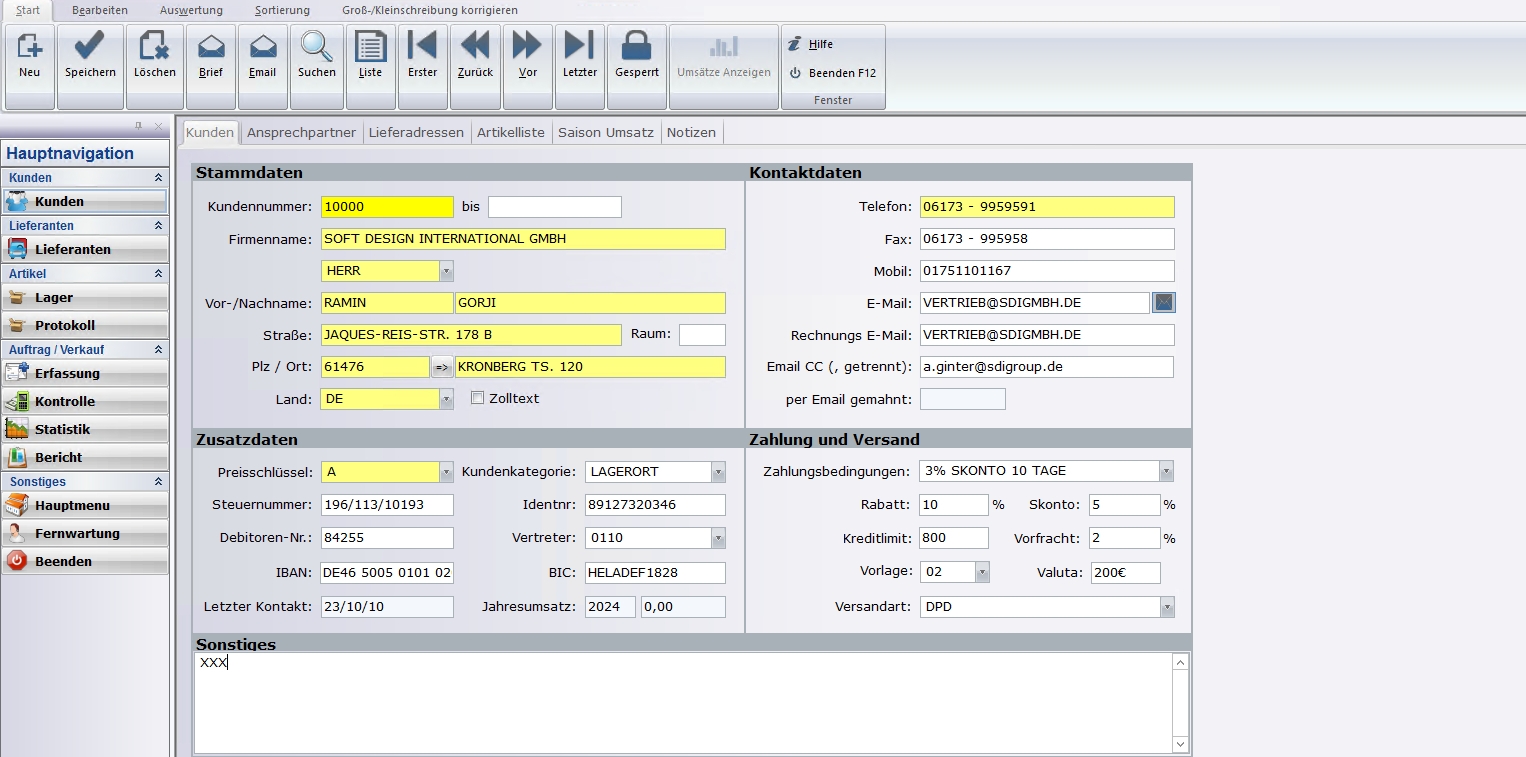
Task: Collapse the Kunden navigation section
Action: point(157,178)
